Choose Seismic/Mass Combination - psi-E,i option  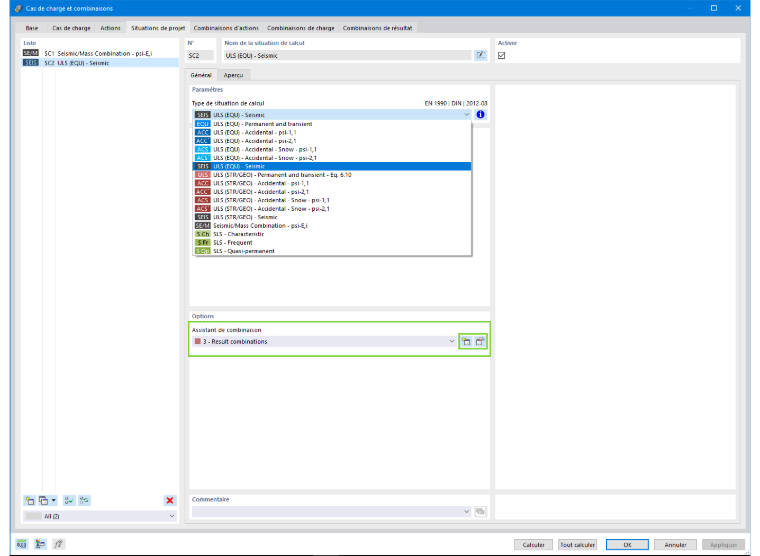coord(332,226)
